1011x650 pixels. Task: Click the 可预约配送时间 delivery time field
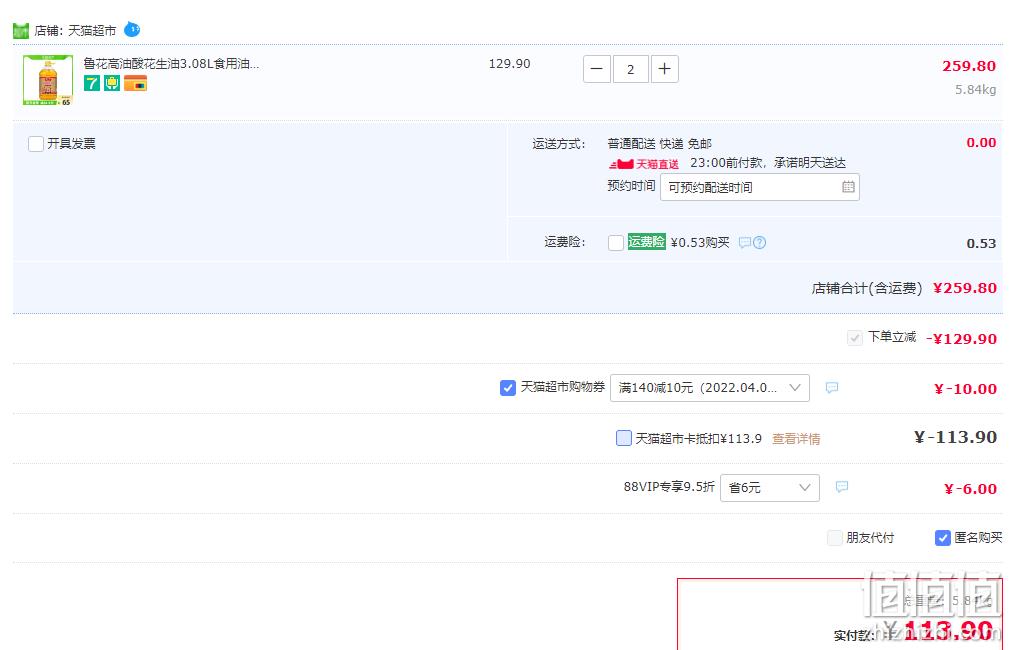[760, 187]
